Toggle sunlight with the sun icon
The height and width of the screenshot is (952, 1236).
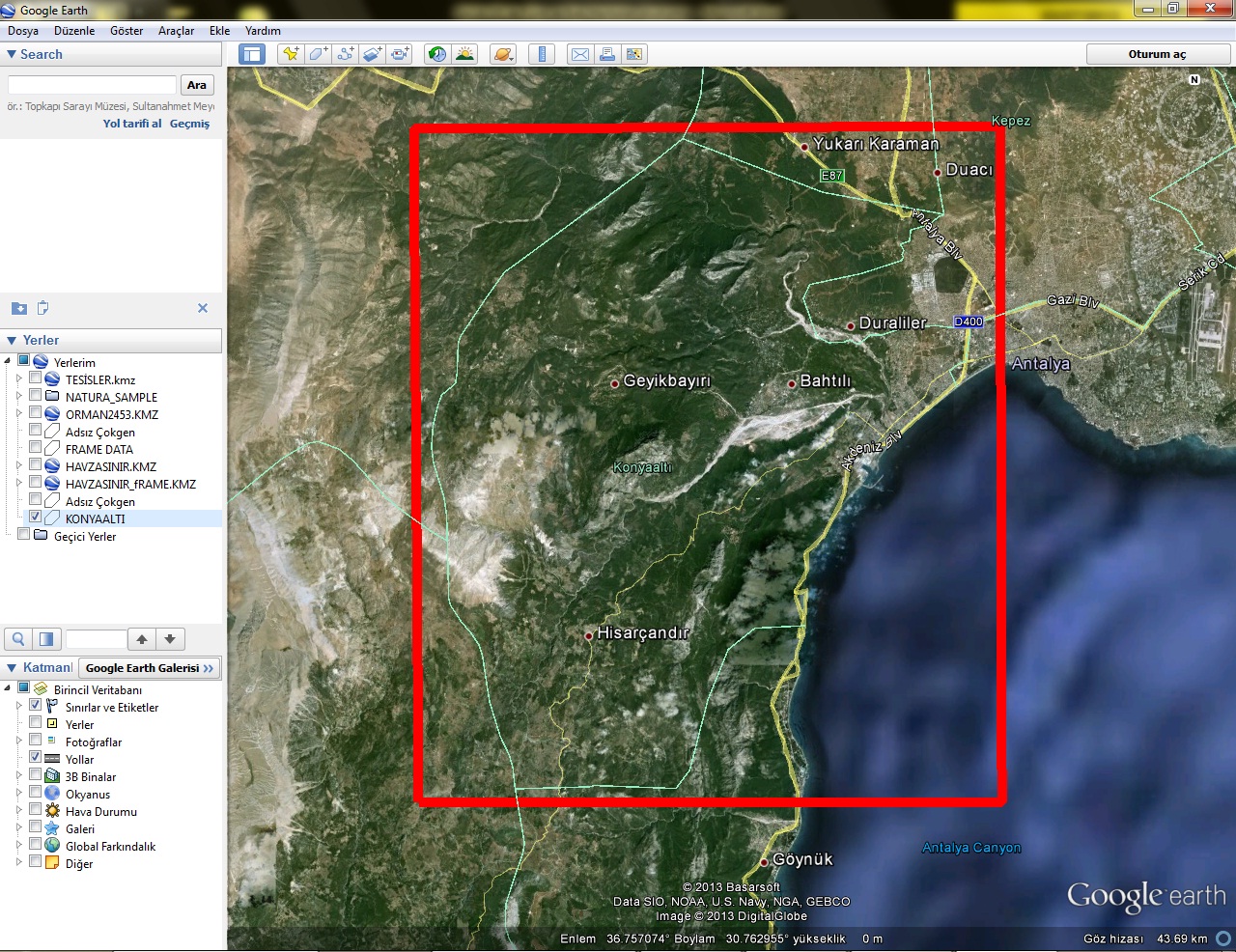pos(464,54)
